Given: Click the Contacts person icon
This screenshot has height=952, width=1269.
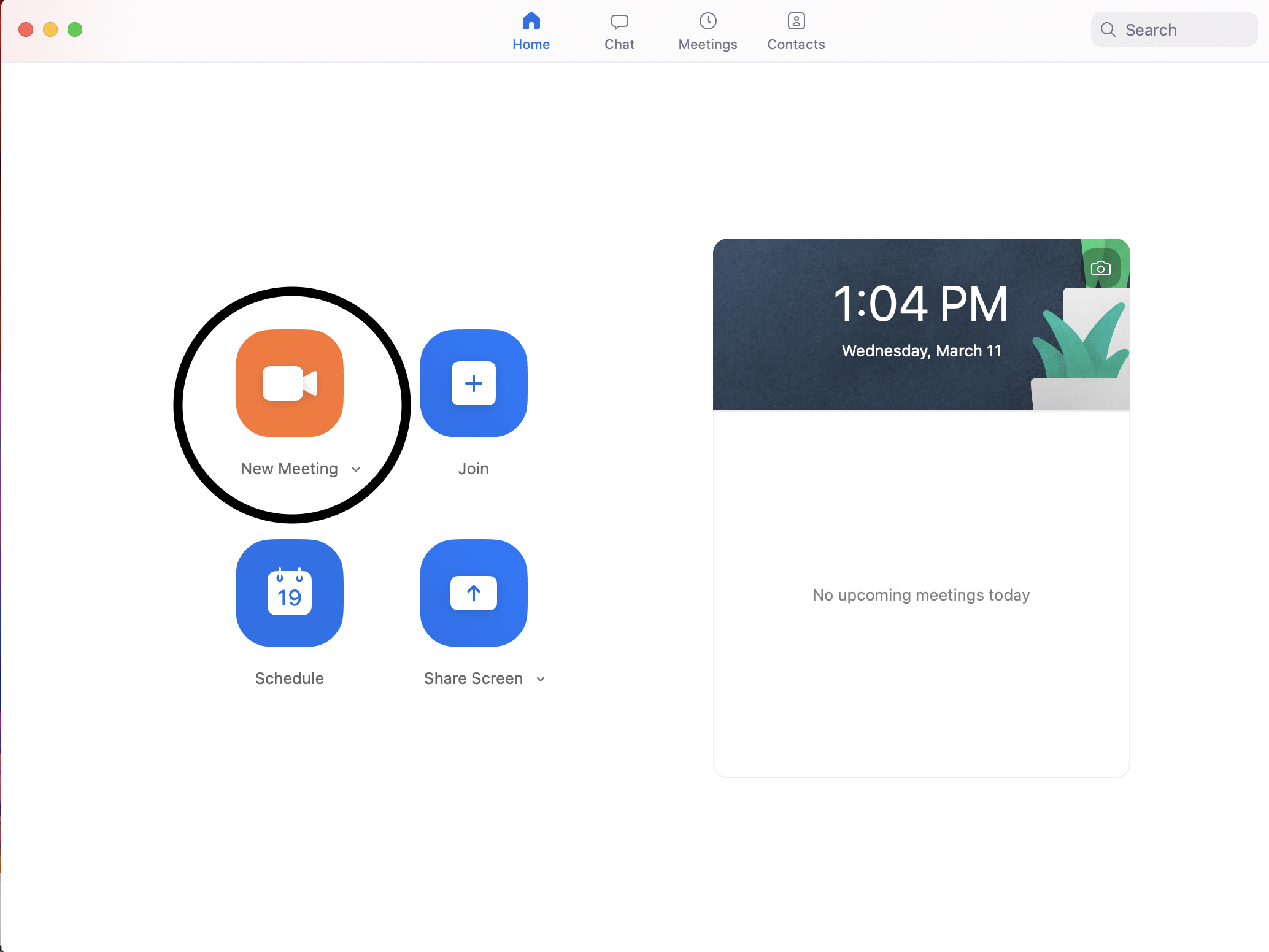Looking at the screenshot, I should click(x=796, y=21).
